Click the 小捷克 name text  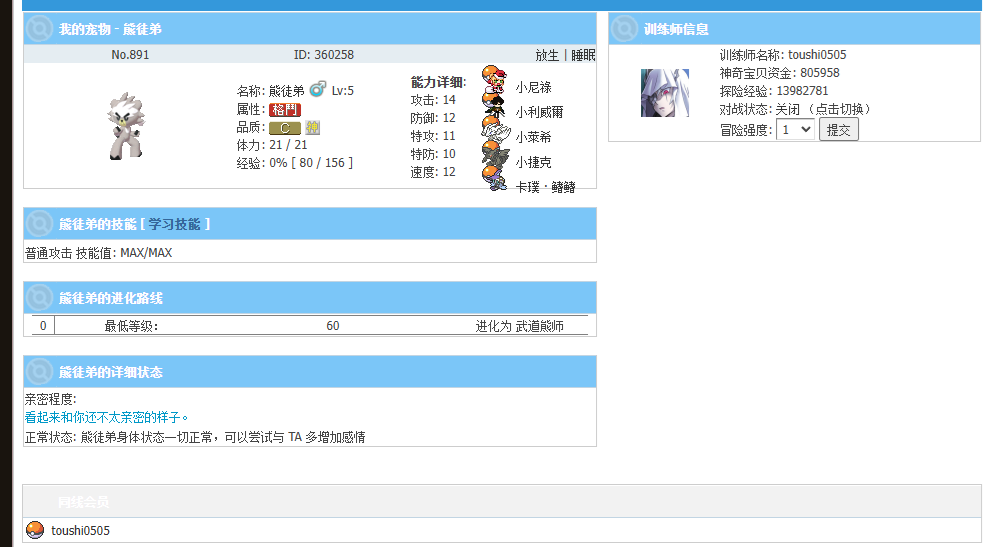[x=533, y=162]
